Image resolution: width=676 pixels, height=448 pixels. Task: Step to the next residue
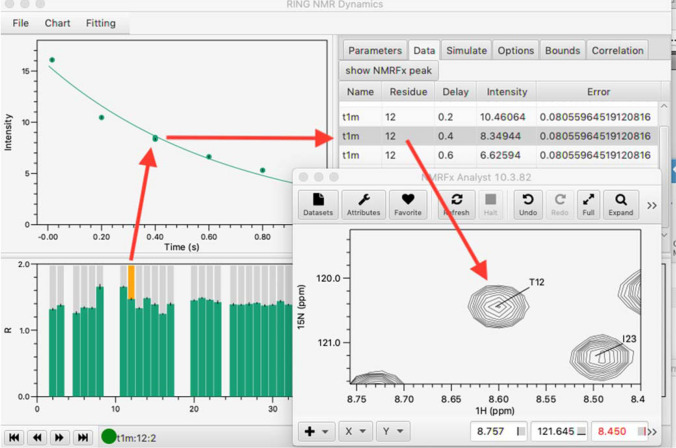click(x=60, y=437)
